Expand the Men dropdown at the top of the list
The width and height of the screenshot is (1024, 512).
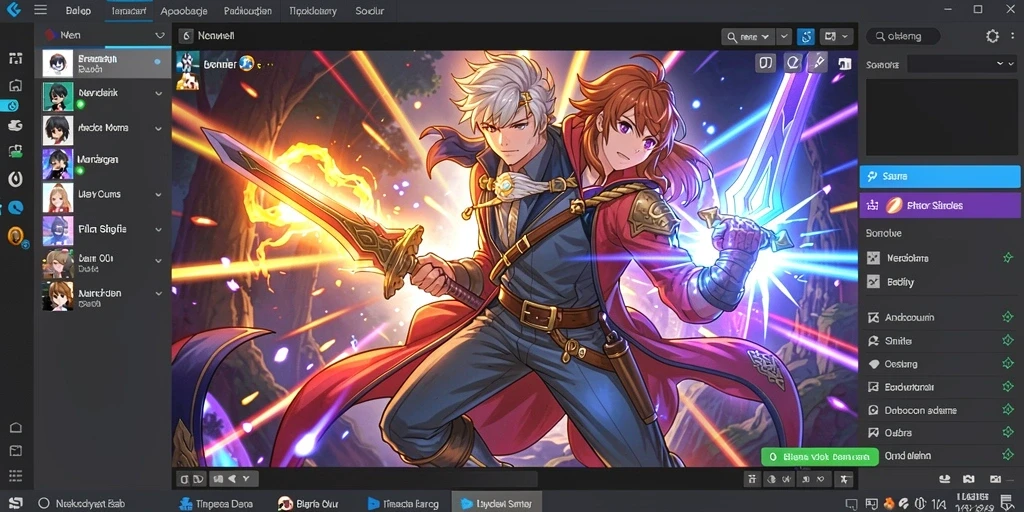pyautogui.click(x=159, y=35)
